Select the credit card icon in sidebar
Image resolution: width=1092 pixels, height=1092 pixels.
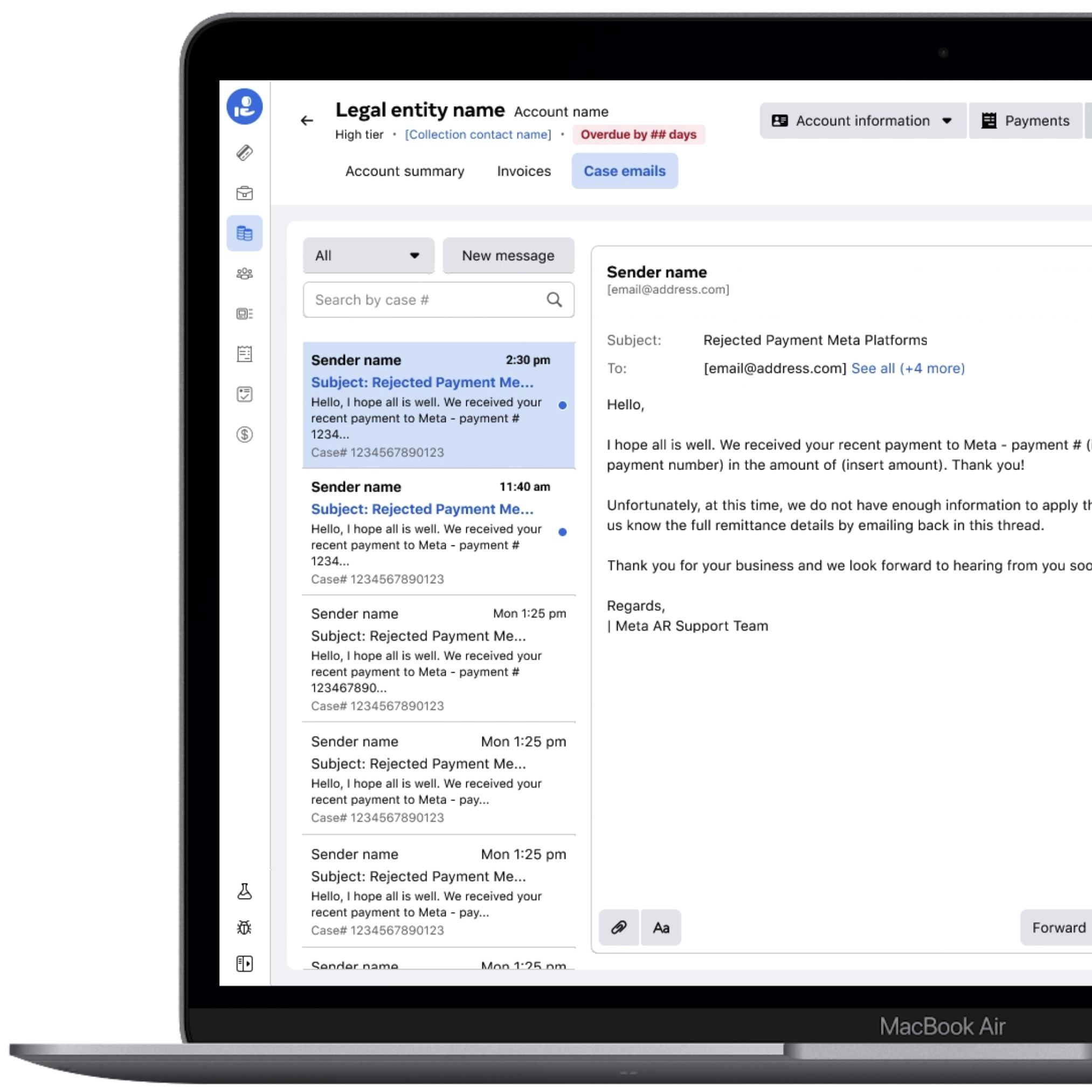coord(244,153)
